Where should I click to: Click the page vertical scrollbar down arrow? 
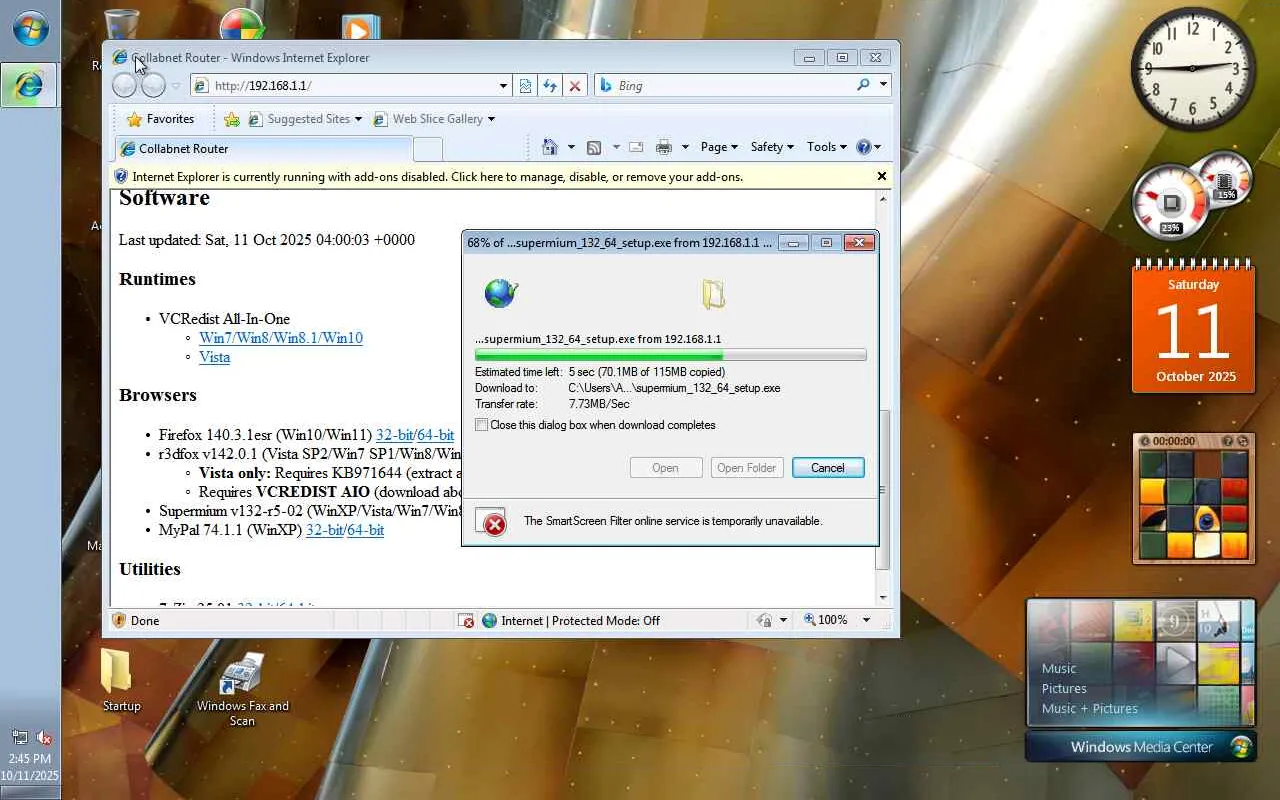(x=883, y=598)
